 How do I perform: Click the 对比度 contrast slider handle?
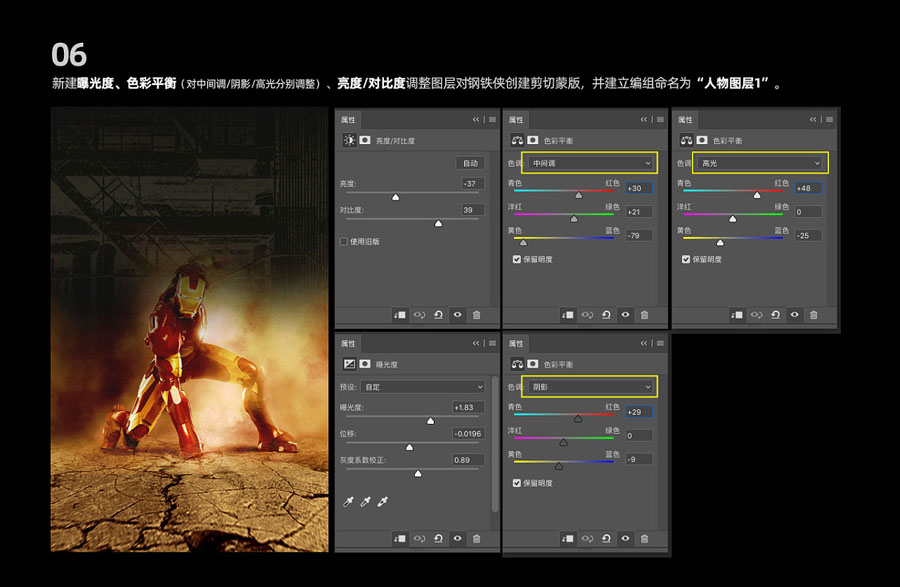coord(438,224)
